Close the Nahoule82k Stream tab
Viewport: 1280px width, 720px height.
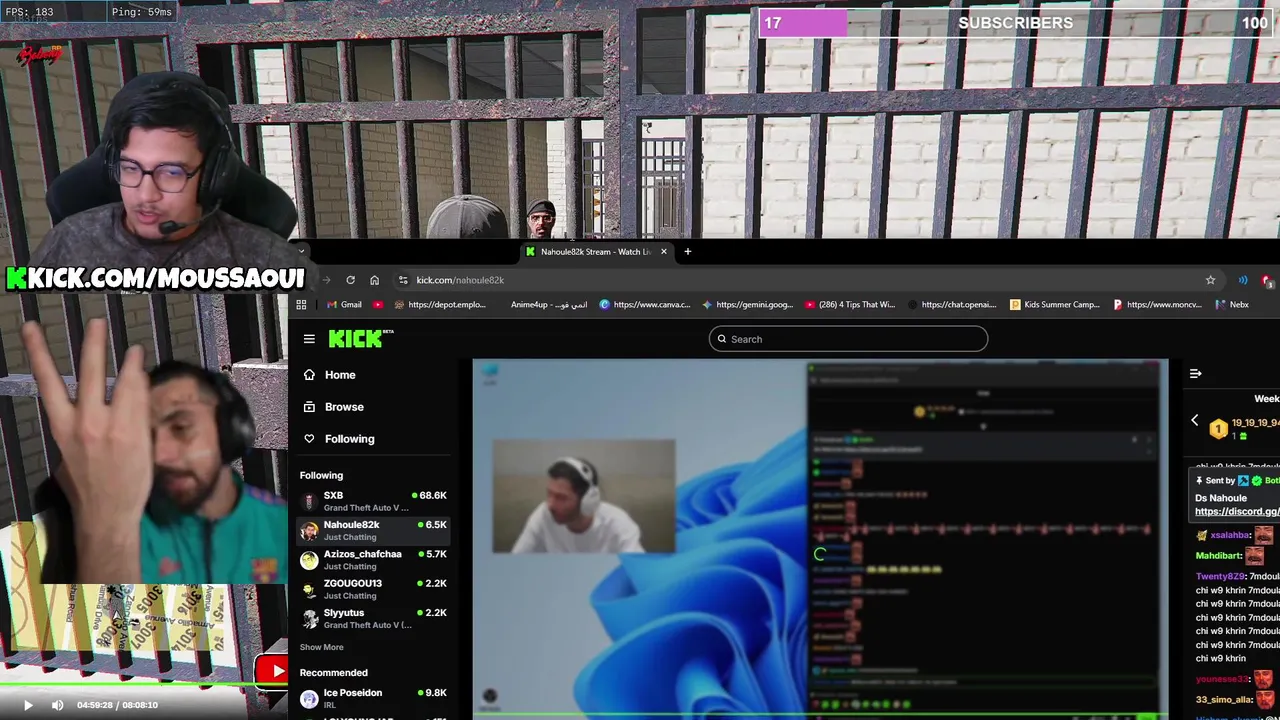pos(663,252)
